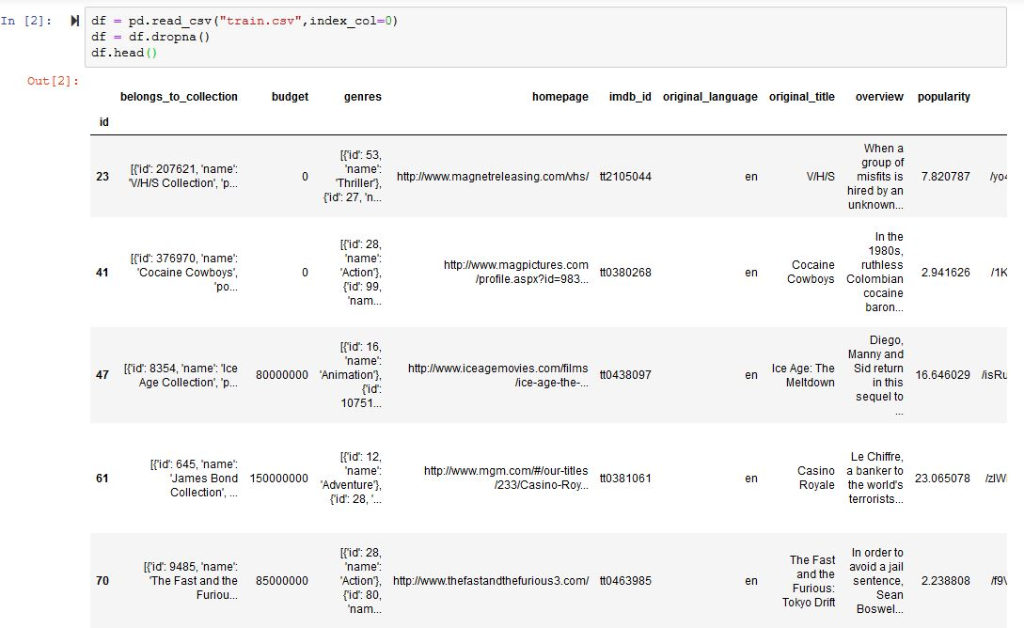Click the run cell icon beside In [2]
This screenshot has width=1024, height=628.
point(74,21)
